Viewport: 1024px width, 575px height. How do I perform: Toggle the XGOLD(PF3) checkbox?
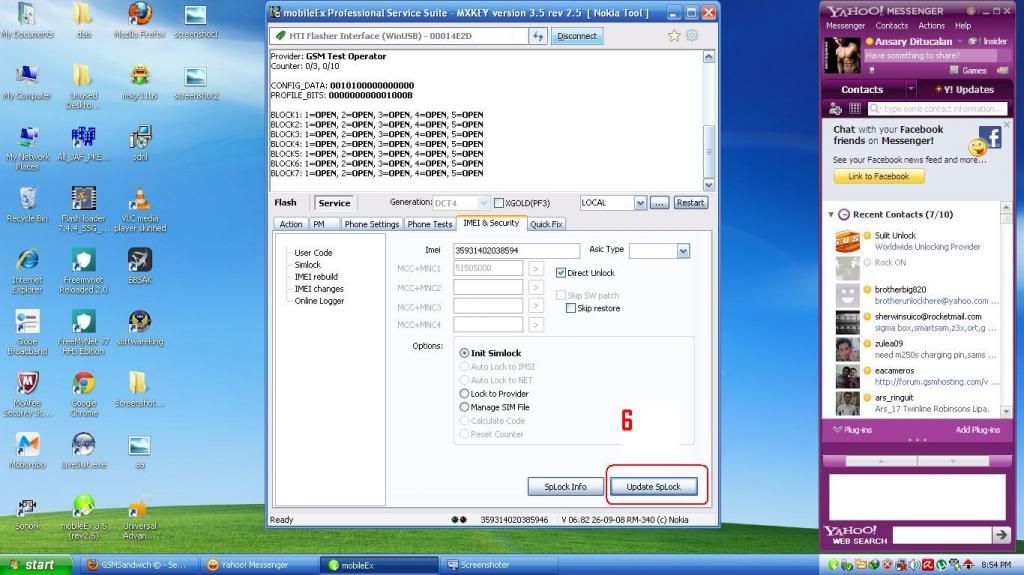pos(499,203)
